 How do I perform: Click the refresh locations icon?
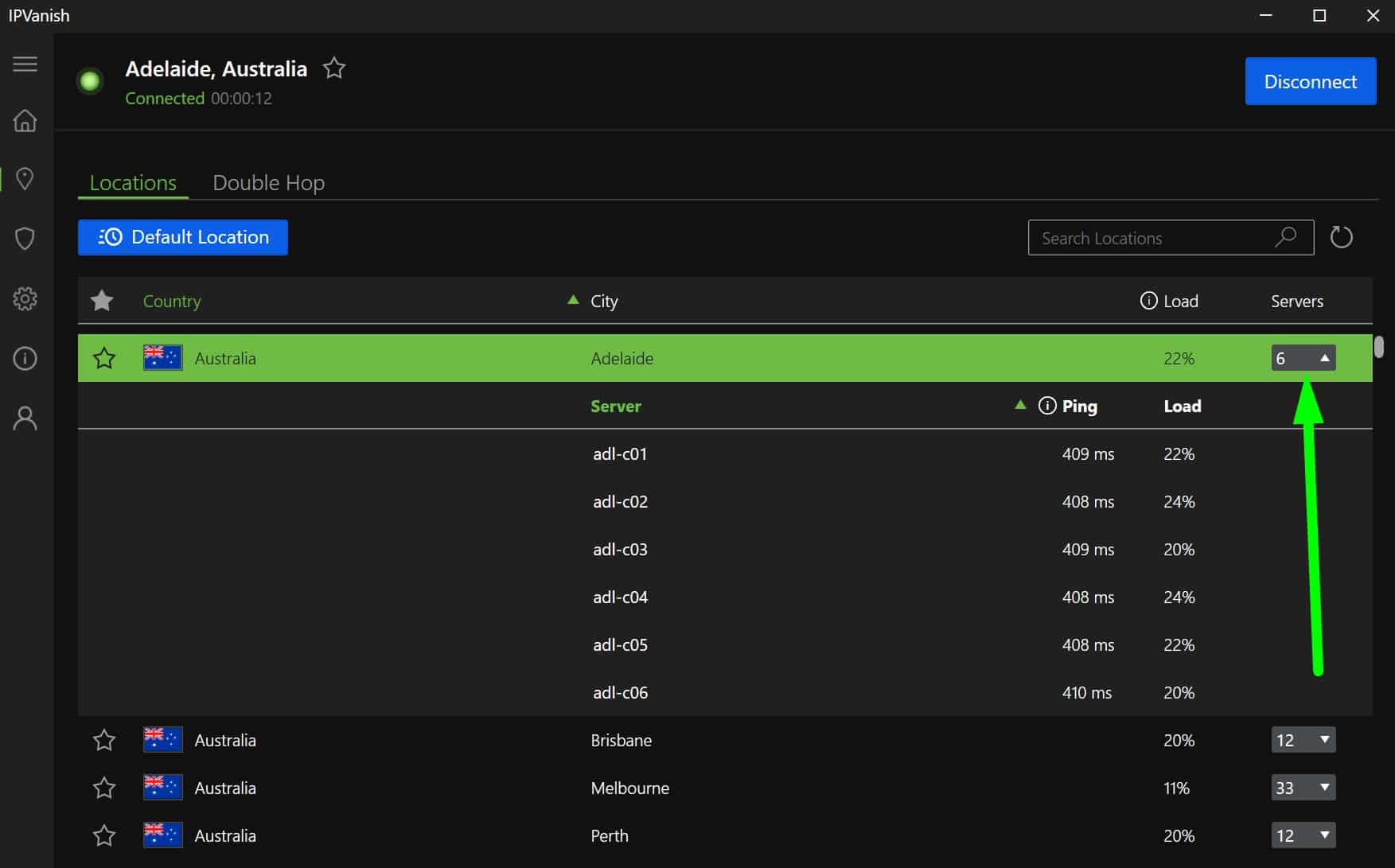tap(1342, 237)
